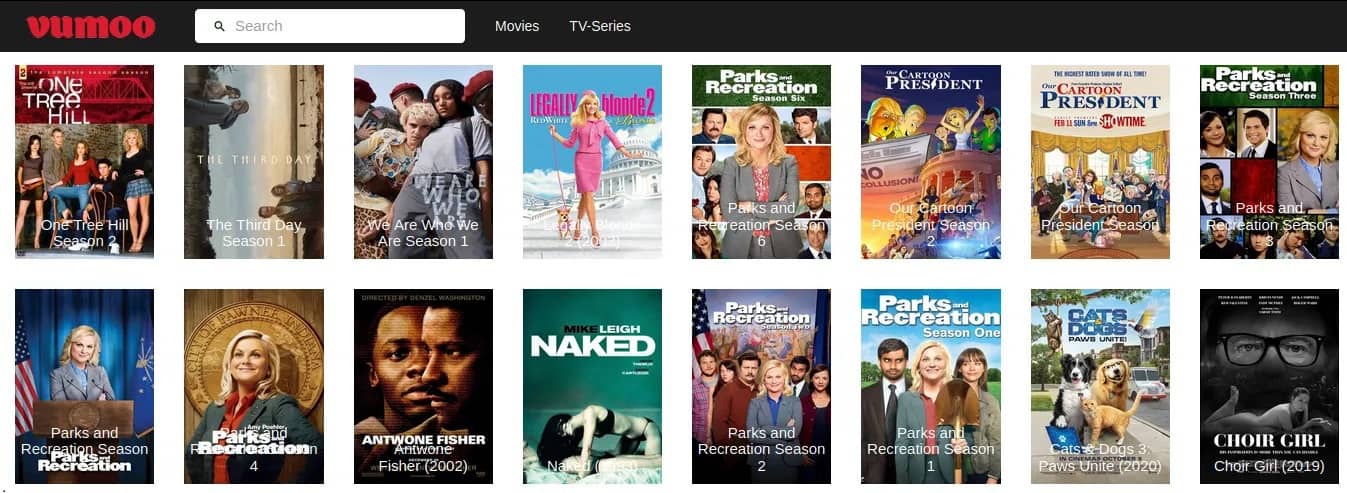The image size is (1347, 493).
Task: Open Parks and Recreation Season 2
Action: [x=761, y=386]
